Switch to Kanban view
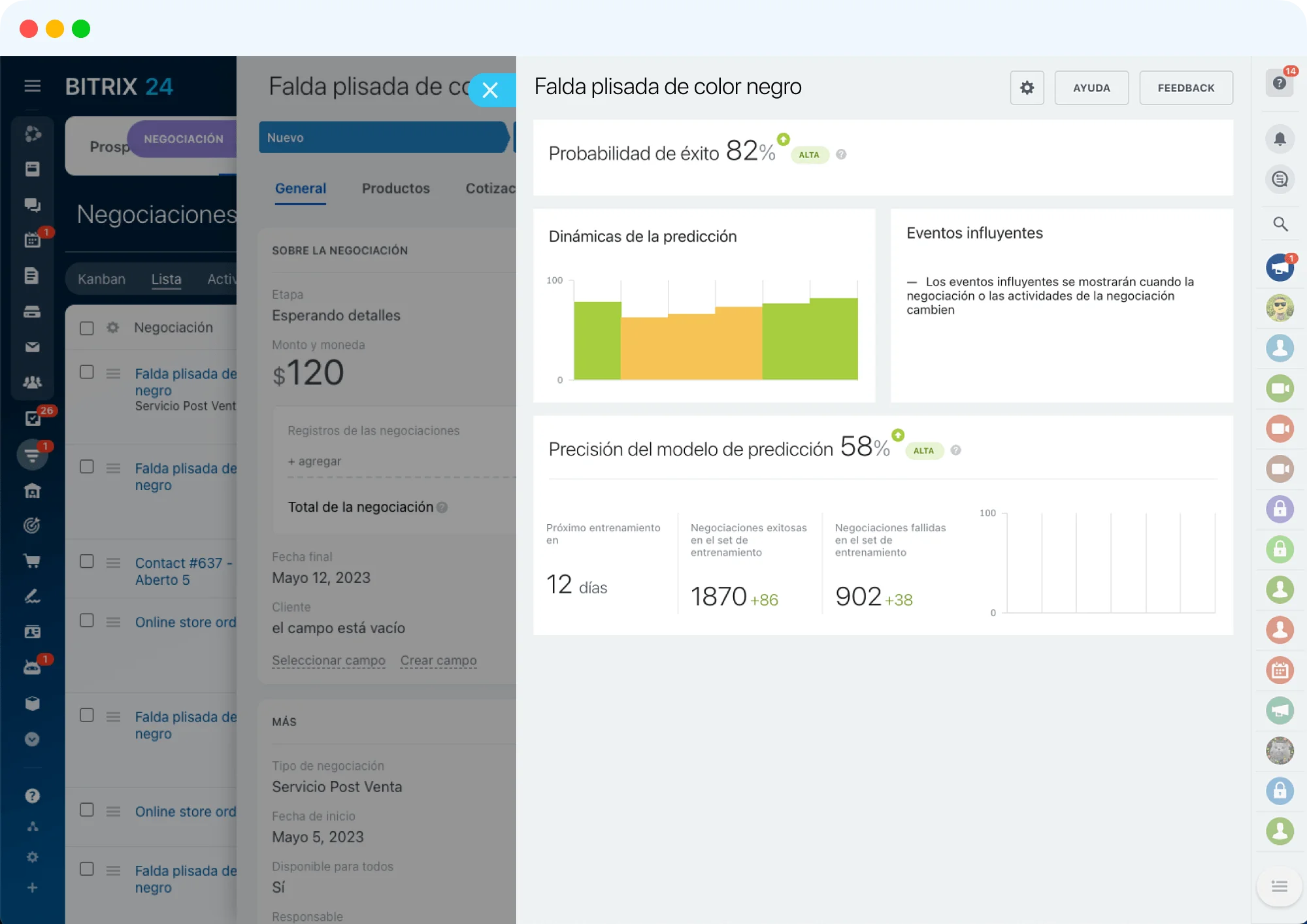The height and width of the screenshot is (924, 1307). coord(101,279)
